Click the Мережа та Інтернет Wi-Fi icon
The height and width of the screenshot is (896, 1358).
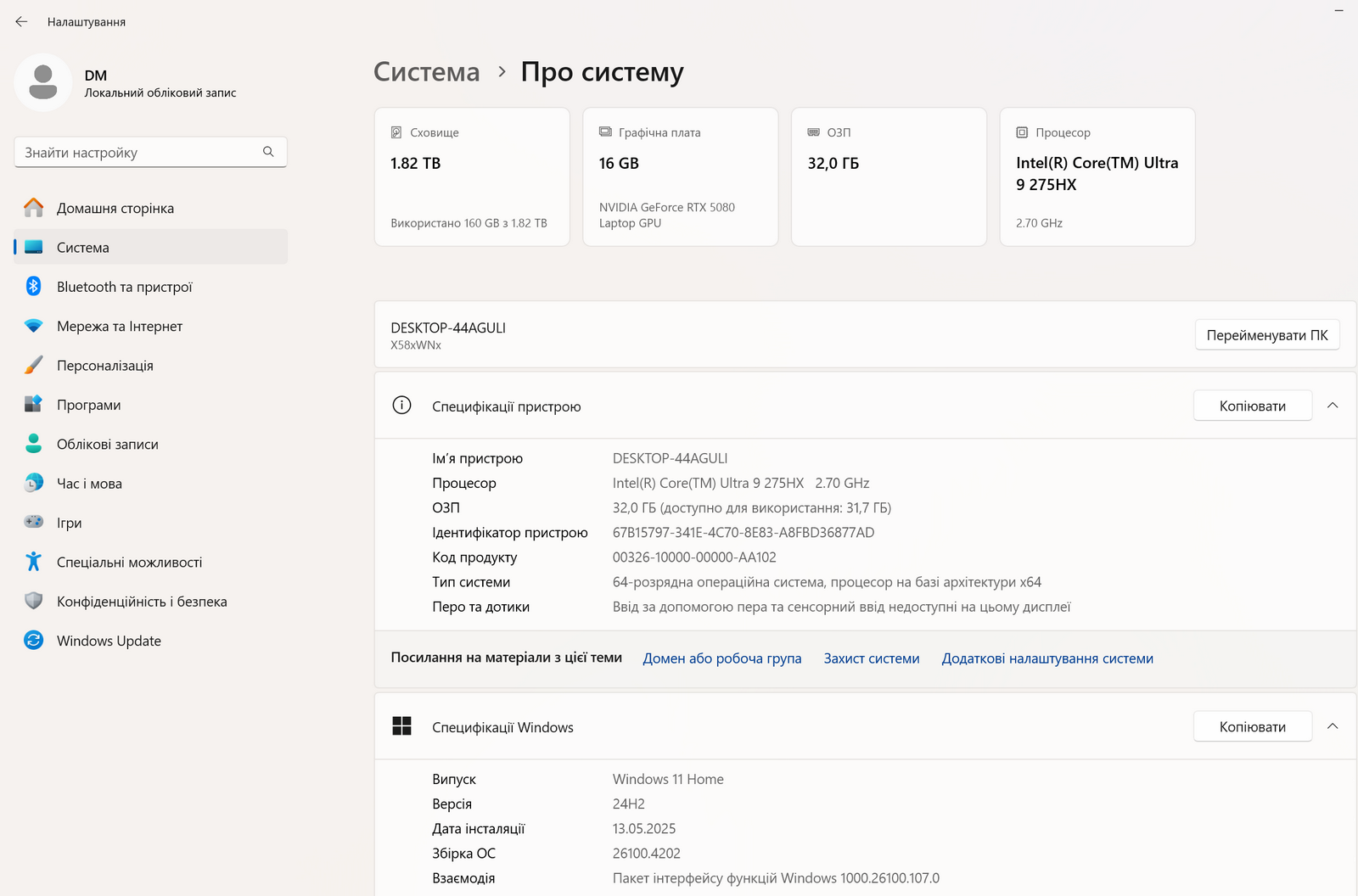tap(34, 326)
